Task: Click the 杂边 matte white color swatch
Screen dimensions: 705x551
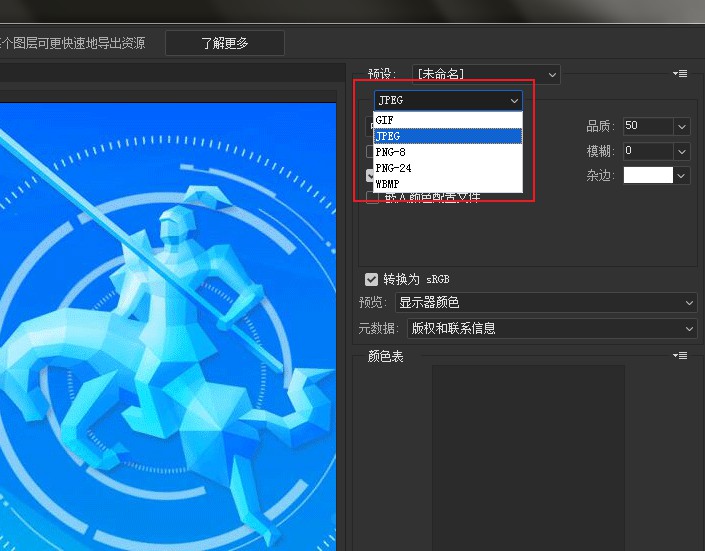Action: 648,175
